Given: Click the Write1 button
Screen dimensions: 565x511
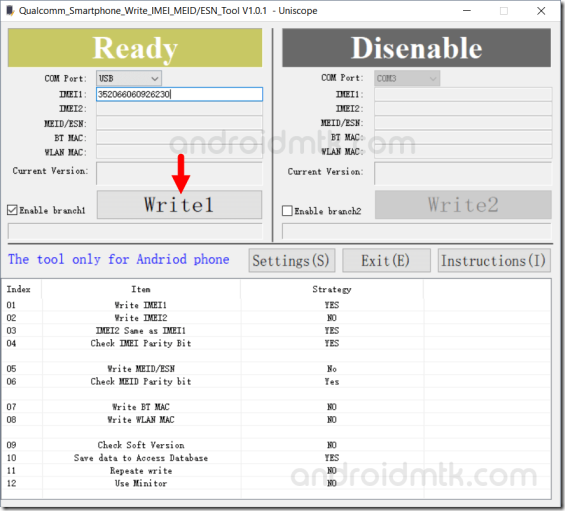Looking at the screenshot, I should 179,205.
